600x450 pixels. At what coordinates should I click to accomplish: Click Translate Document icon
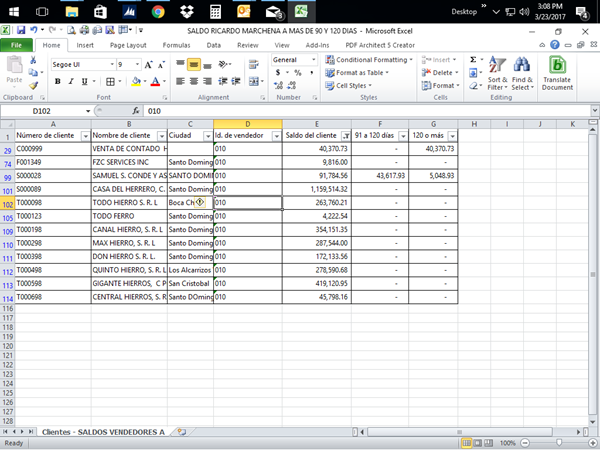(x=557, y=72)
